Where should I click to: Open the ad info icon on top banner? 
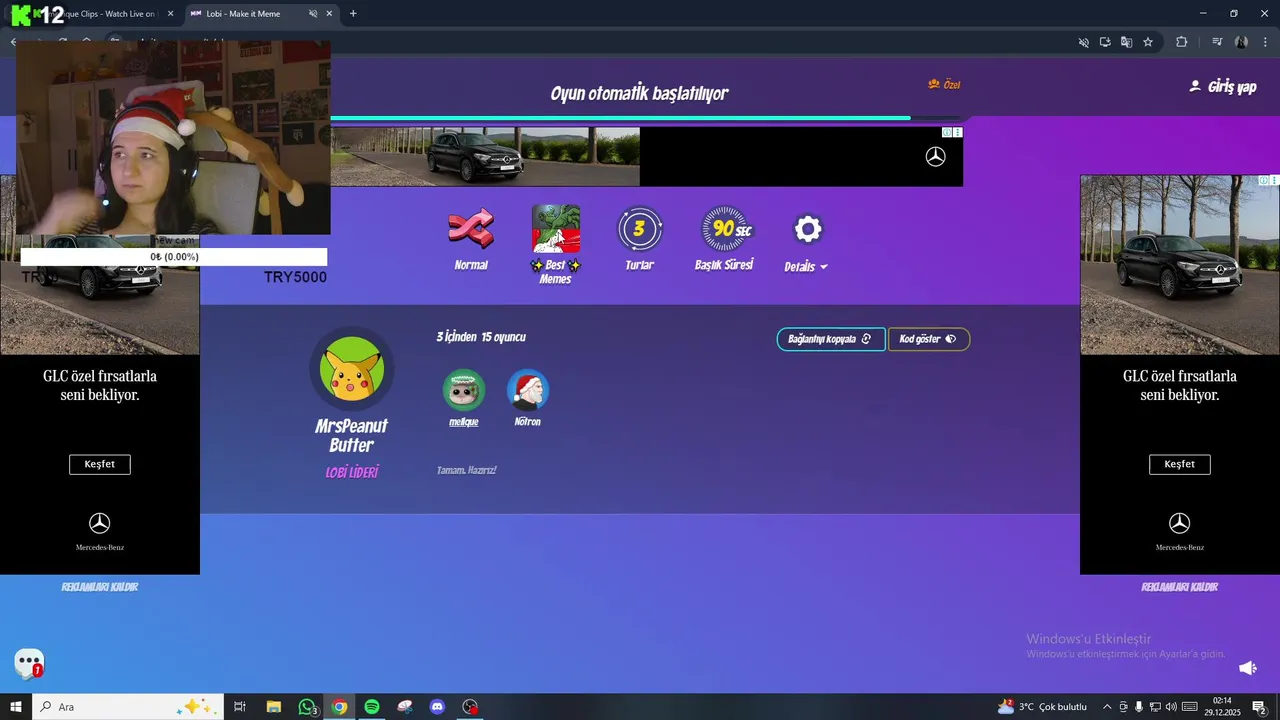[948, 132]
